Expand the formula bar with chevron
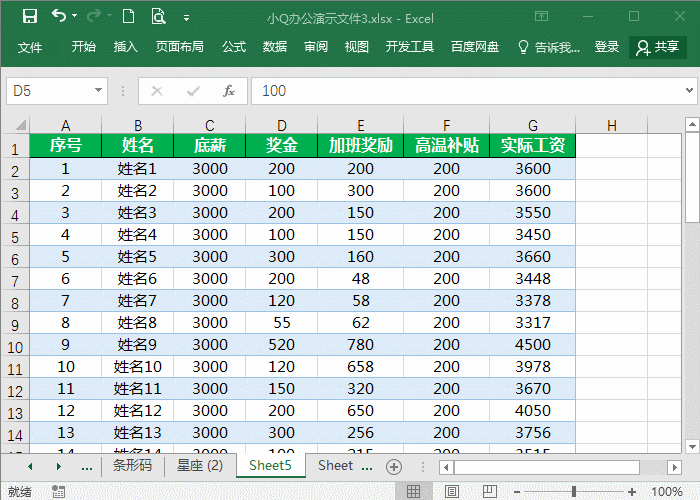 coord(689,91)
